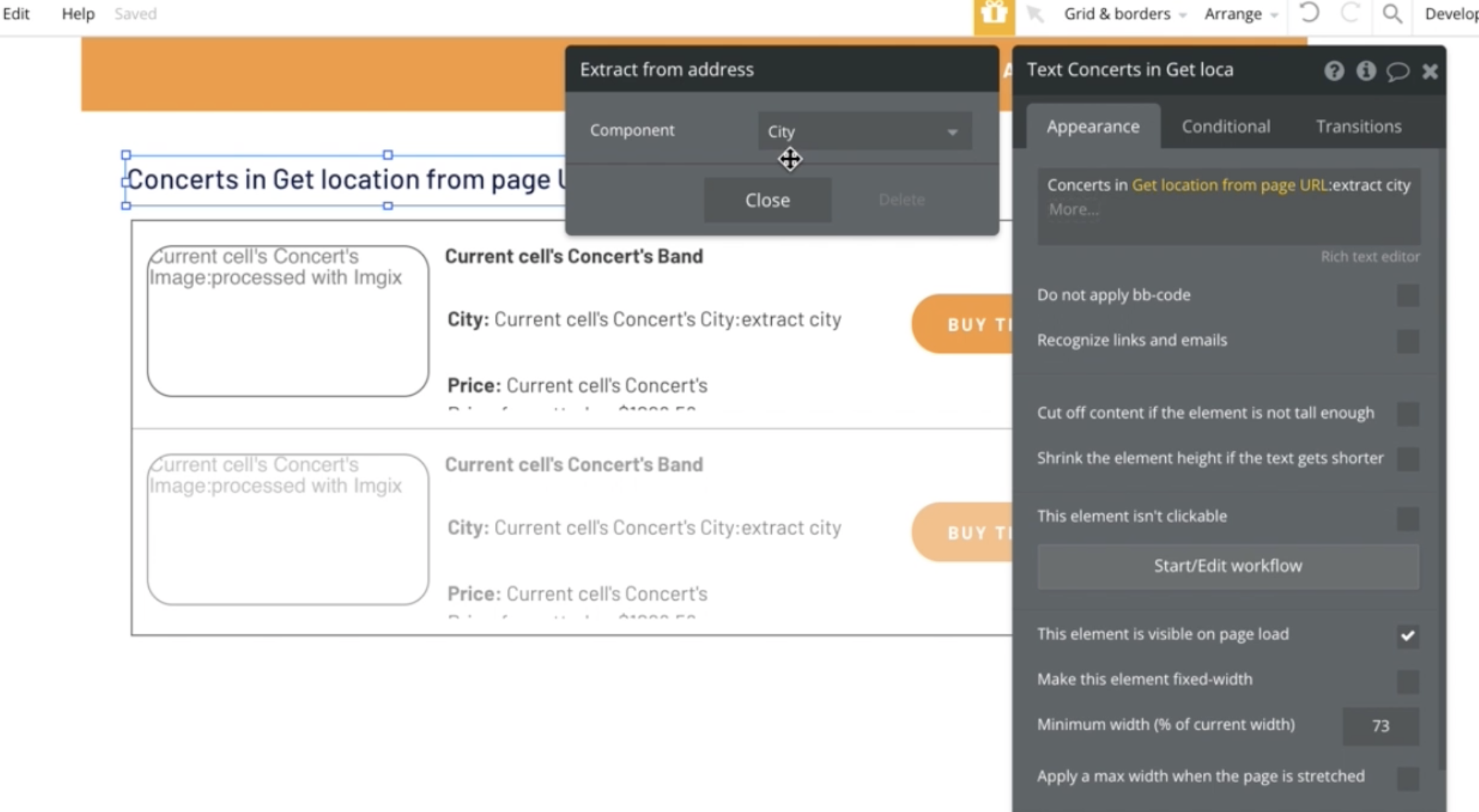Switch to the Conditional tab
The width and height of the screenshot is (1479, 812).
1226,127
